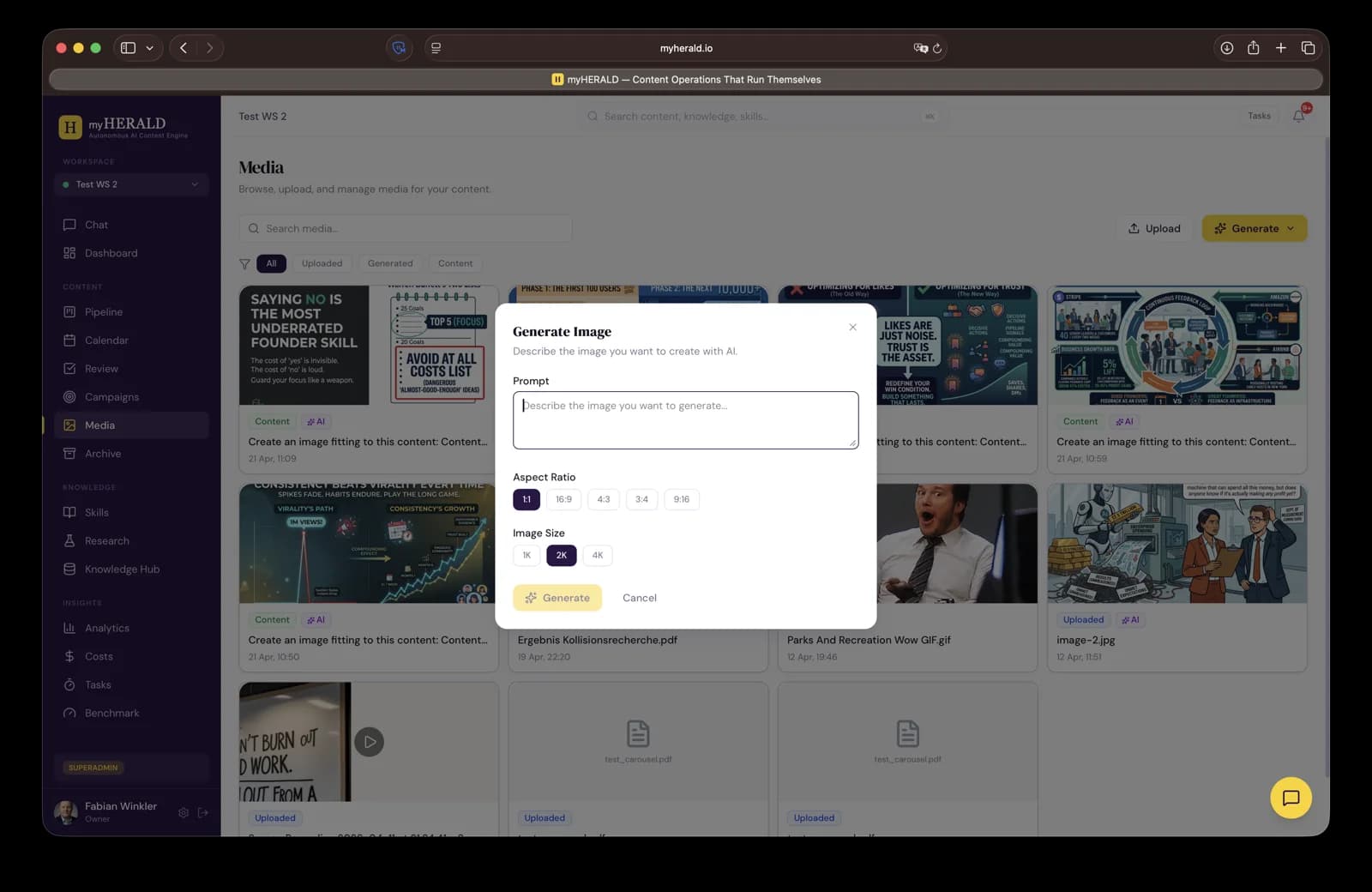This screenshot has width=1372, height=892.
Task: Open the Archive sidebar icon
Action: point(69,454)
